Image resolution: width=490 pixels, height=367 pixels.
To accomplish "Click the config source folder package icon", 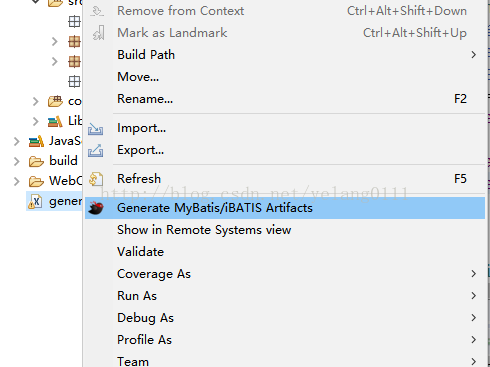I will click(x=55, y=101).
